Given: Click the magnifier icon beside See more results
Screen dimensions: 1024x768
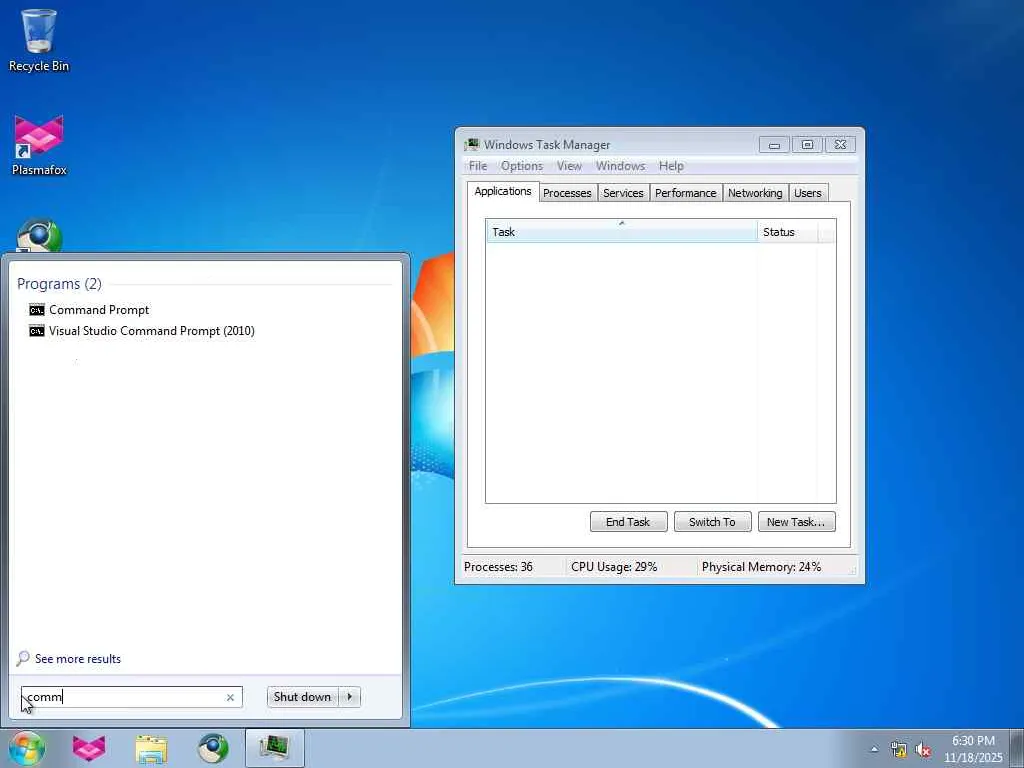Looking at the screenshot, I should (23, 658).
